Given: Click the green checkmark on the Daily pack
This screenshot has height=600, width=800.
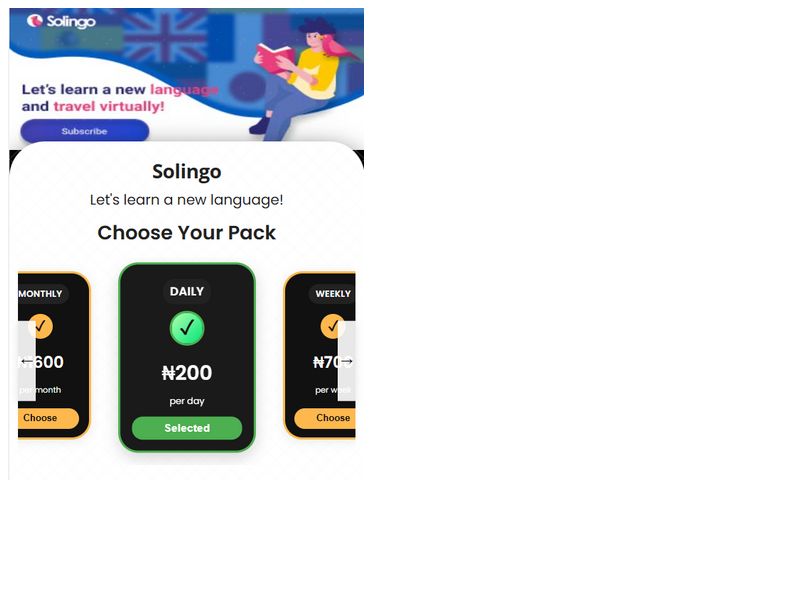Looking at the screenshot, I should tap(187, 328).
